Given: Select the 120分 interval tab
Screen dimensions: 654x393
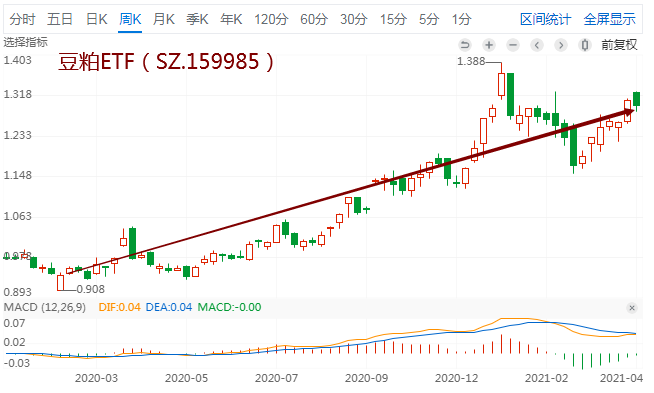Looking at the screenshot, I should [x=271, y=19].
